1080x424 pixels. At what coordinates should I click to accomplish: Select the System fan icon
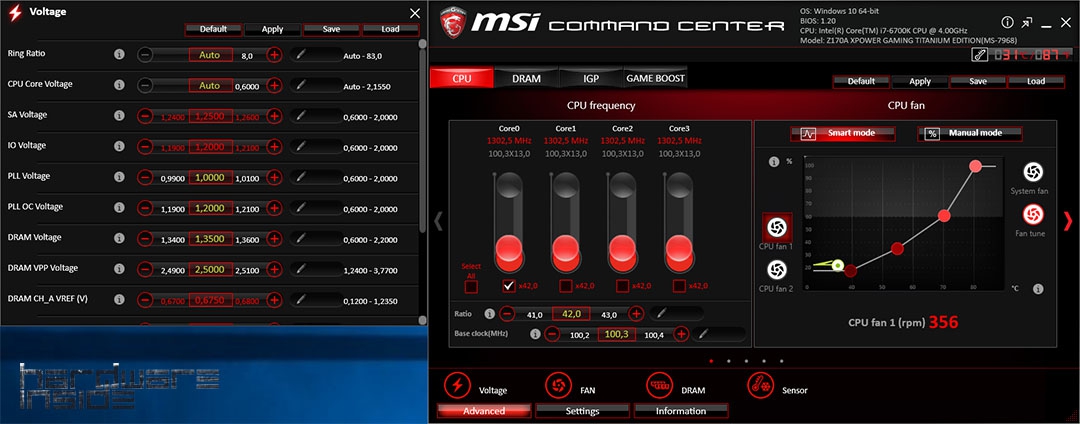[1032, 172]
